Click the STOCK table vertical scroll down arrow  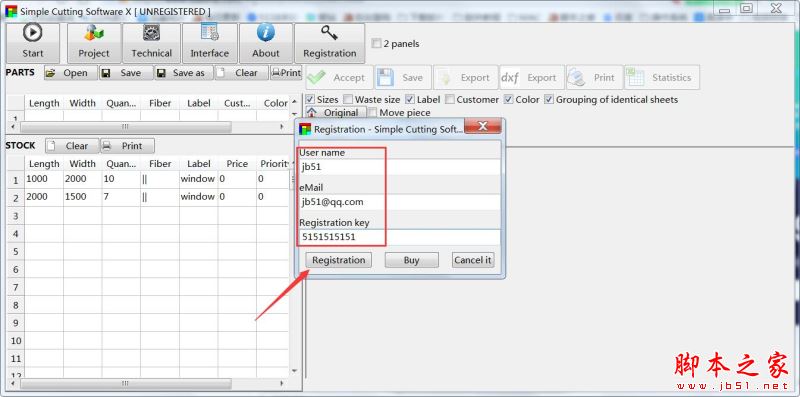point(294,371)
